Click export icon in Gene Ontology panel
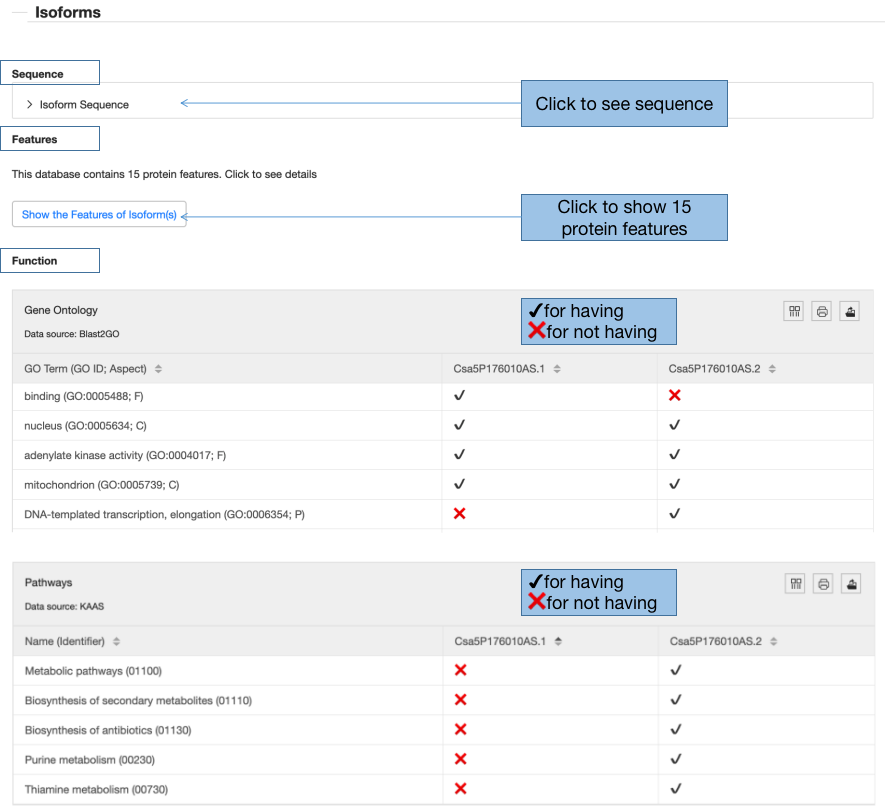 point(849,311)
